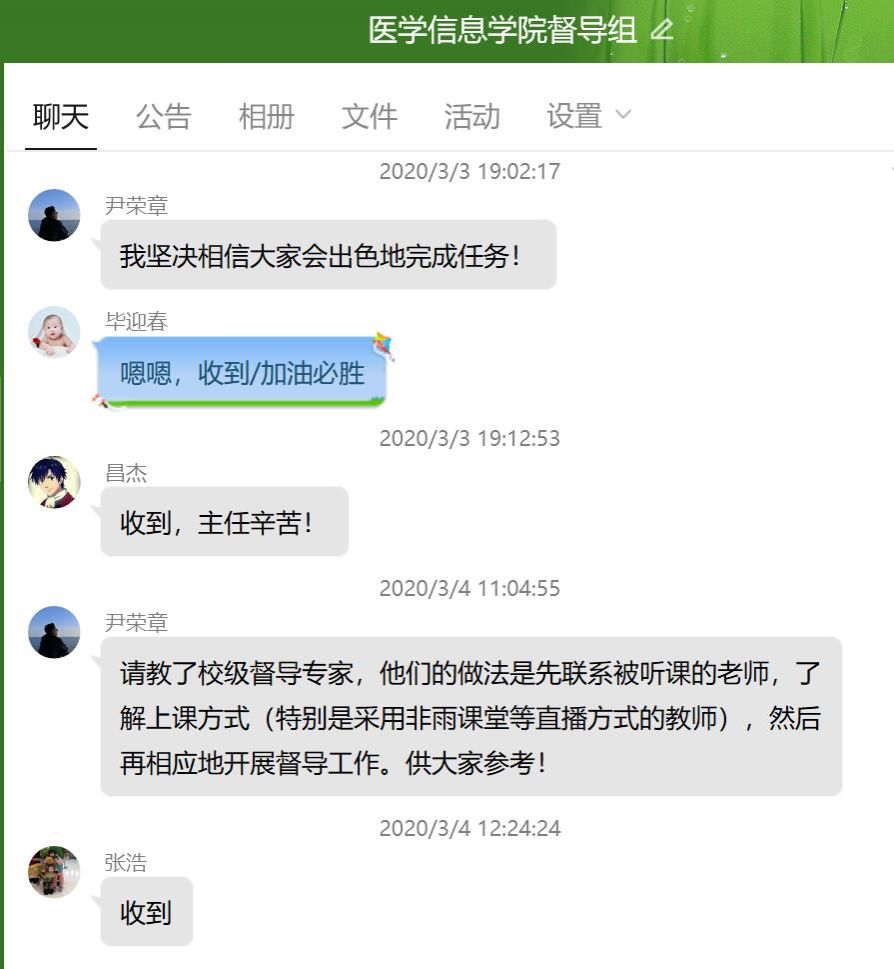The image size is (894, 969).
Task: Open 昌杰's anime avatar
Action: [54, 482]
